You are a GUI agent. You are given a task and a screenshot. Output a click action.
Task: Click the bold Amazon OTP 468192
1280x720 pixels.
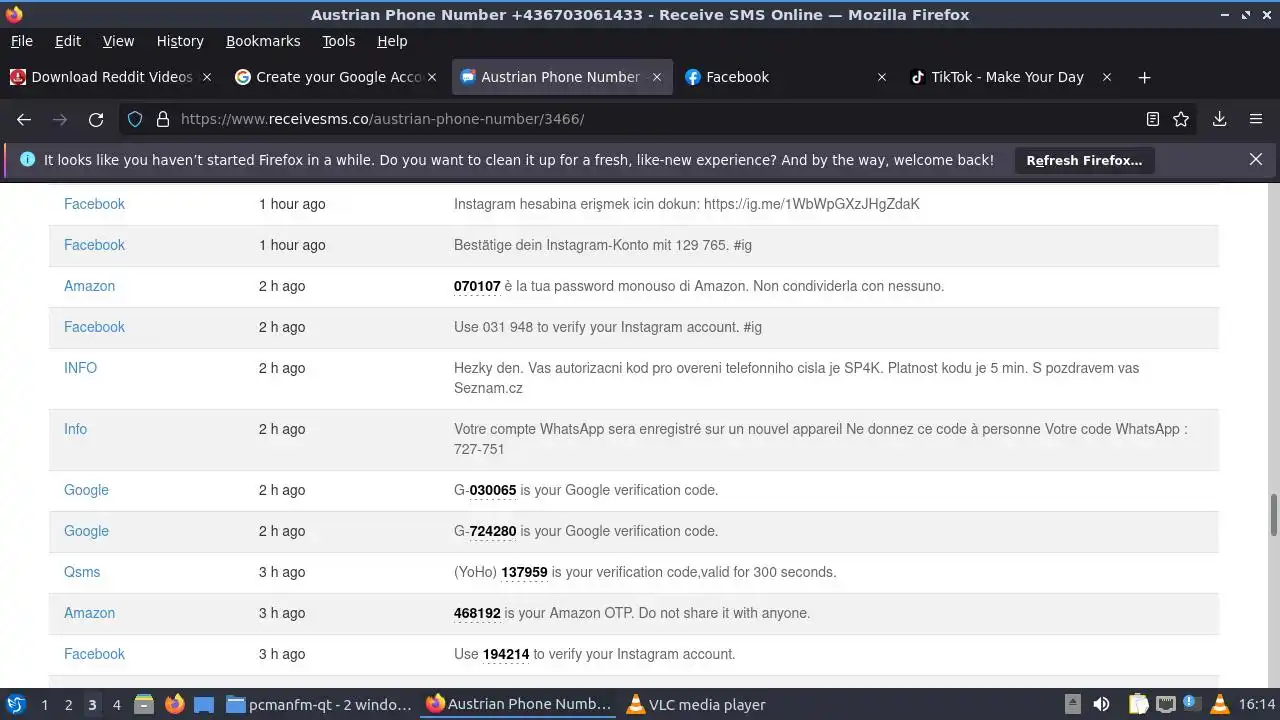coord(477,613)
